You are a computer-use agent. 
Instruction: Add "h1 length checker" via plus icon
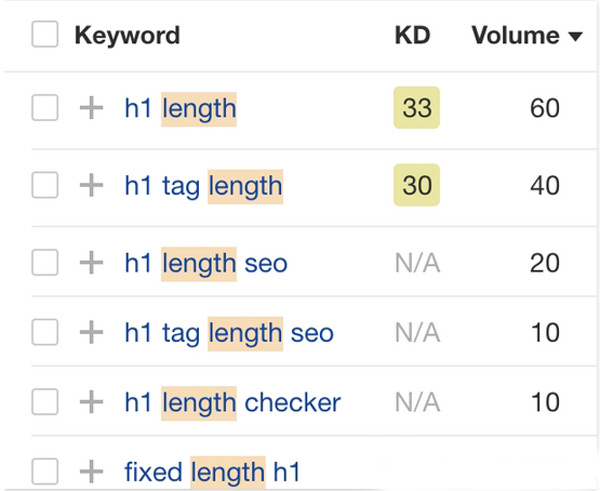[91, 403]
